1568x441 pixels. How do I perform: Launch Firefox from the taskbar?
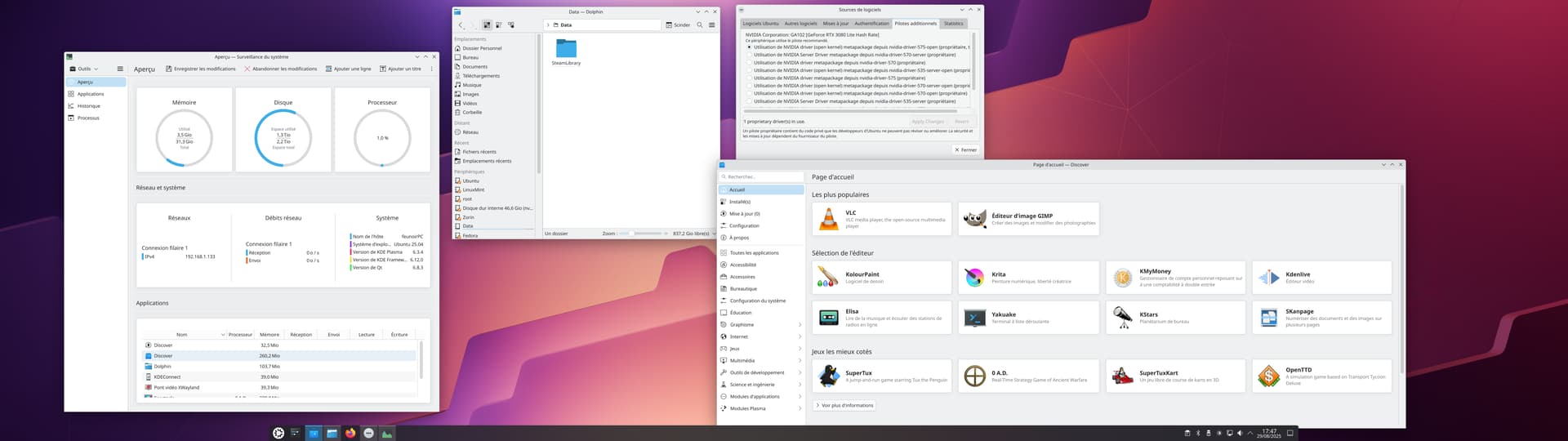pyautogui.click(x=350, y=434)
